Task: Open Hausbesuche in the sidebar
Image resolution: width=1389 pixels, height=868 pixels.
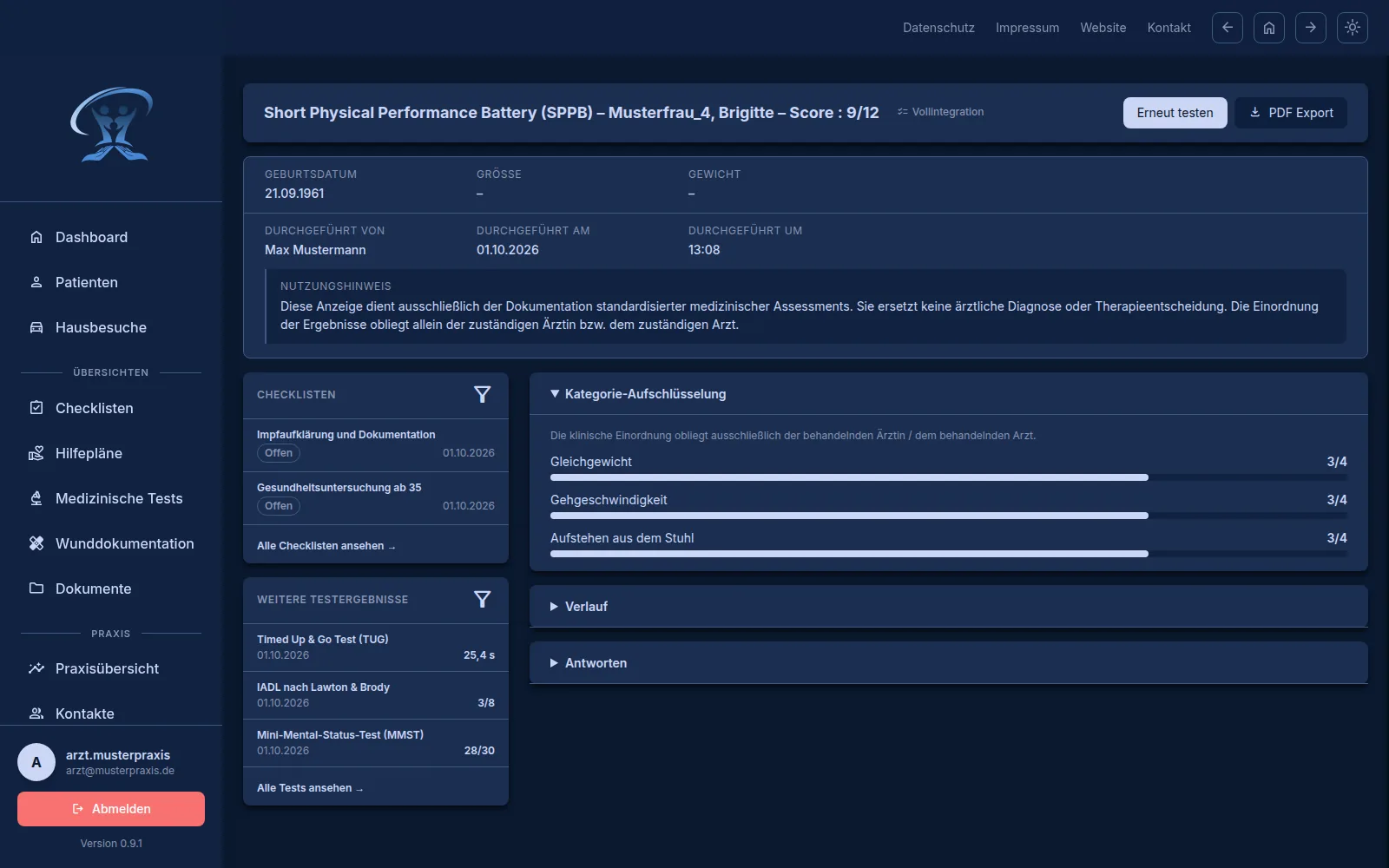Action: click(111, 327)
